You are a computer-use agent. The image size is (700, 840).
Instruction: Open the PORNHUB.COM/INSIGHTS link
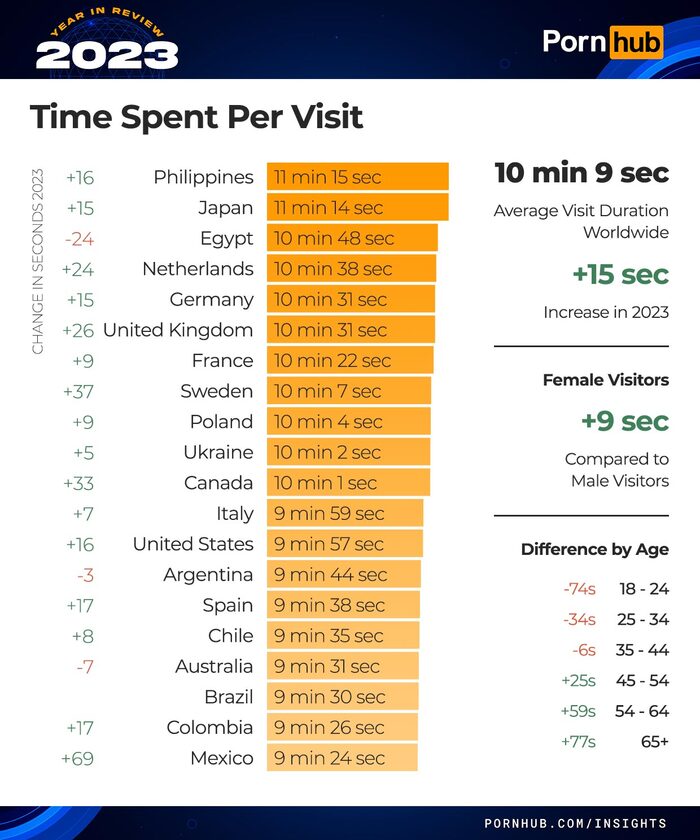[576, 822]
